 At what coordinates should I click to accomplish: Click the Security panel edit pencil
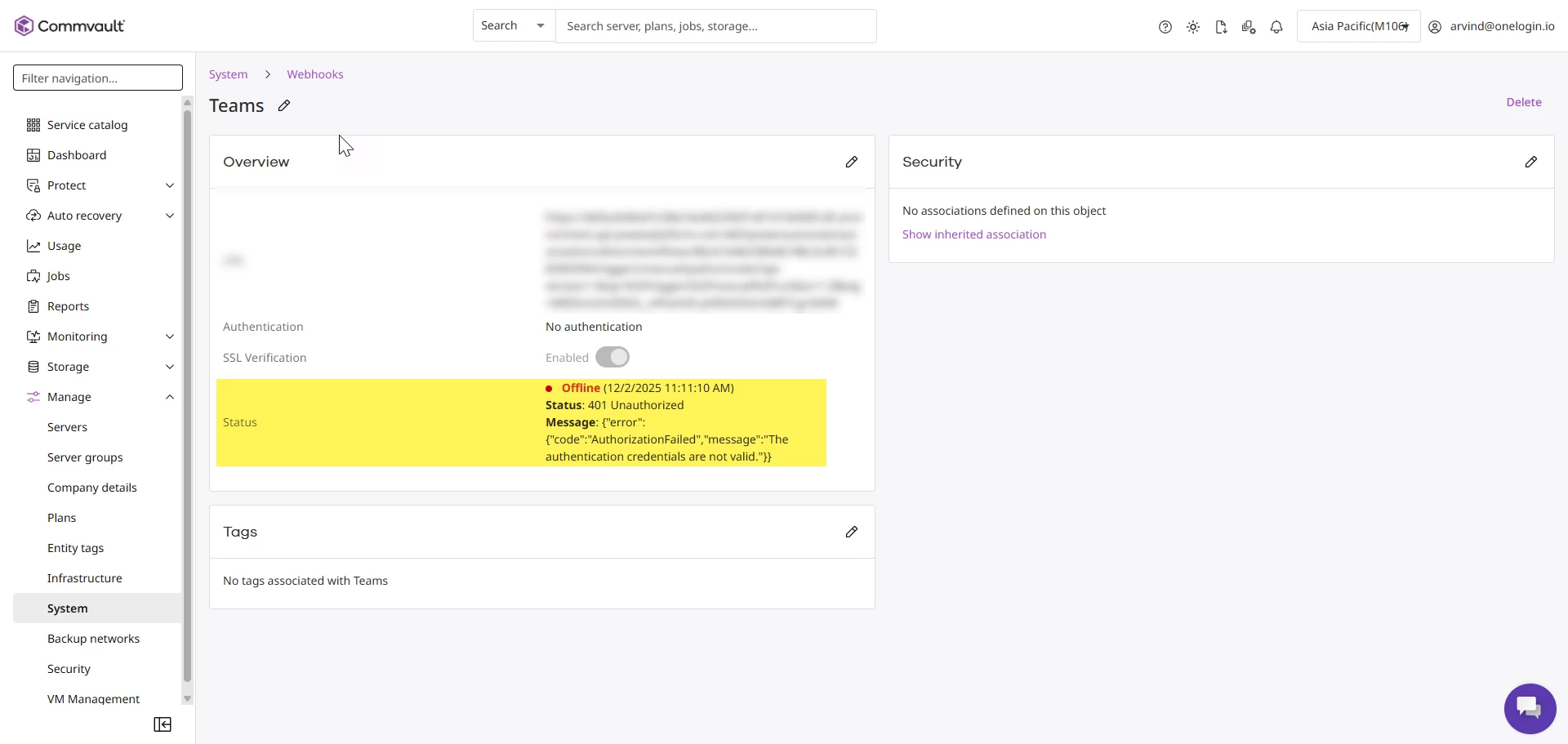click(x=1531, y=162)
